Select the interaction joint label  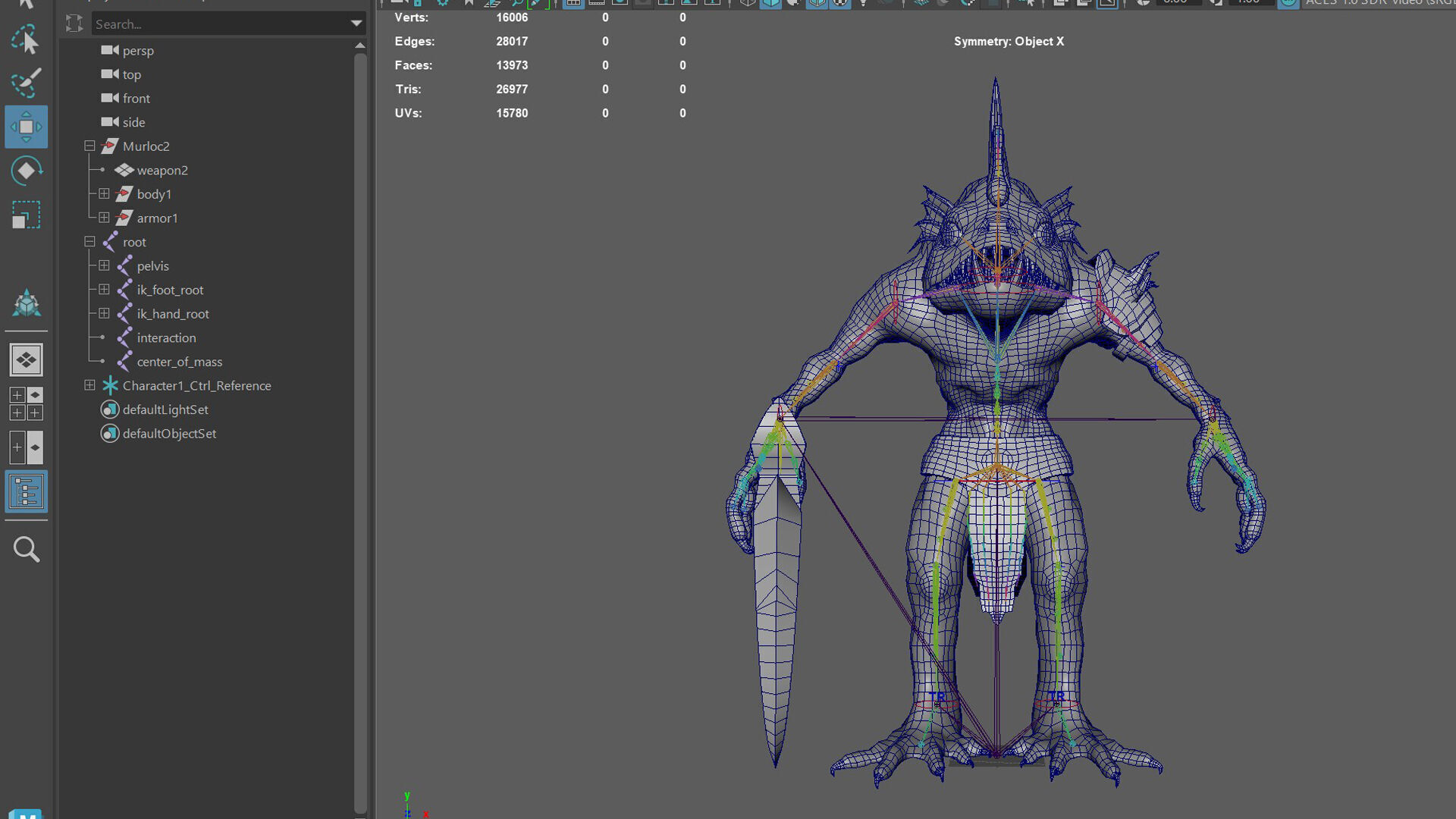(x=166, y=337)
